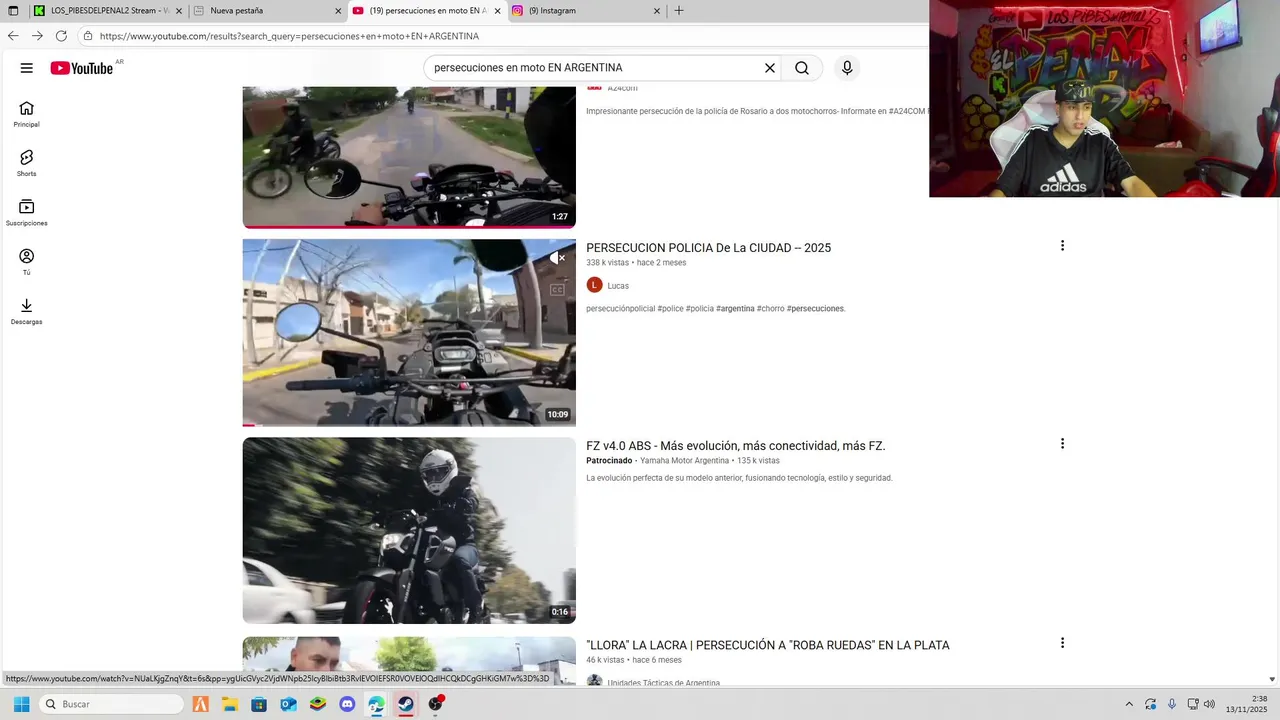Close the Nueva pestaña tab
The image size is (1280, 720).
[337, 11]
